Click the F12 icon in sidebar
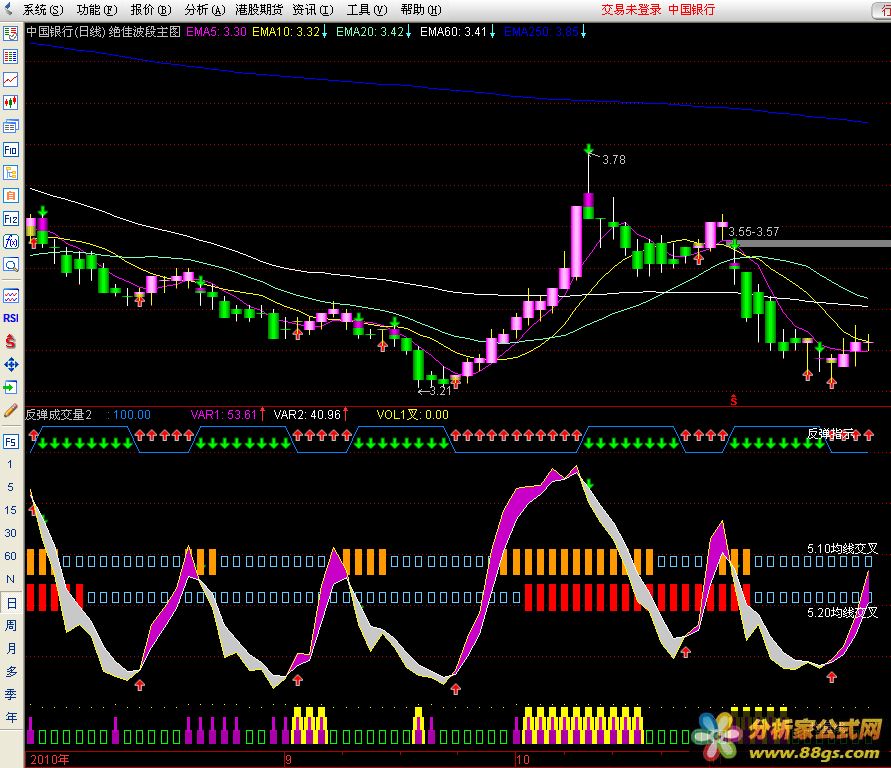The height and width of the screenshot is (768, 891). [x=10, y=219]
